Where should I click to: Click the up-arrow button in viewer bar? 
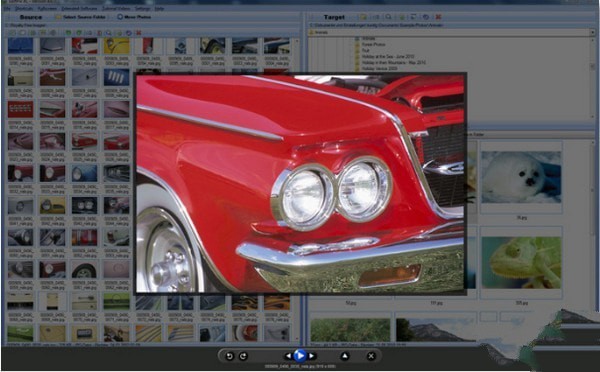(345, 356)
